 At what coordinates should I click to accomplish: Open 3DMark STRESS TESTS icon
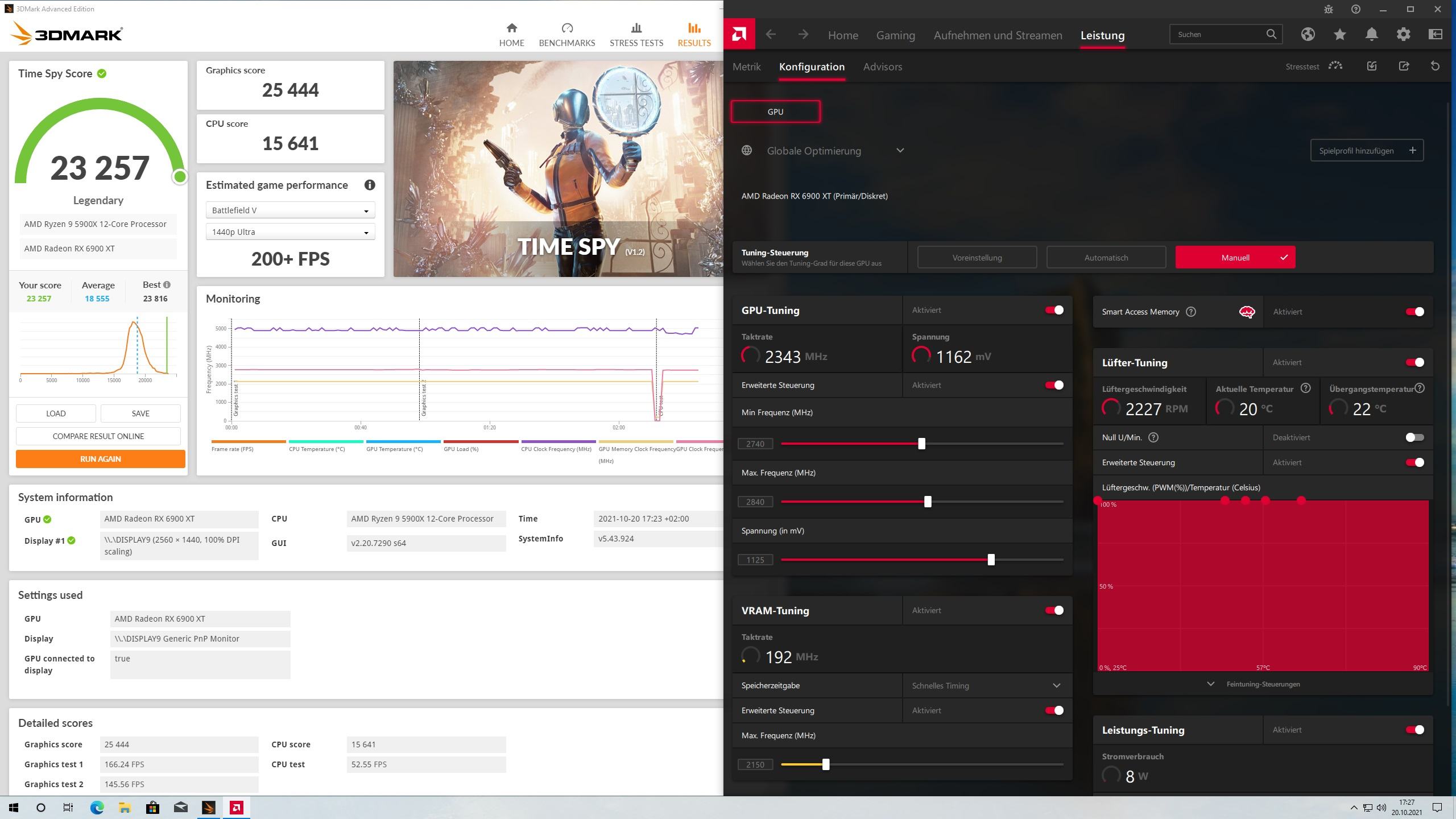point(636,28)
